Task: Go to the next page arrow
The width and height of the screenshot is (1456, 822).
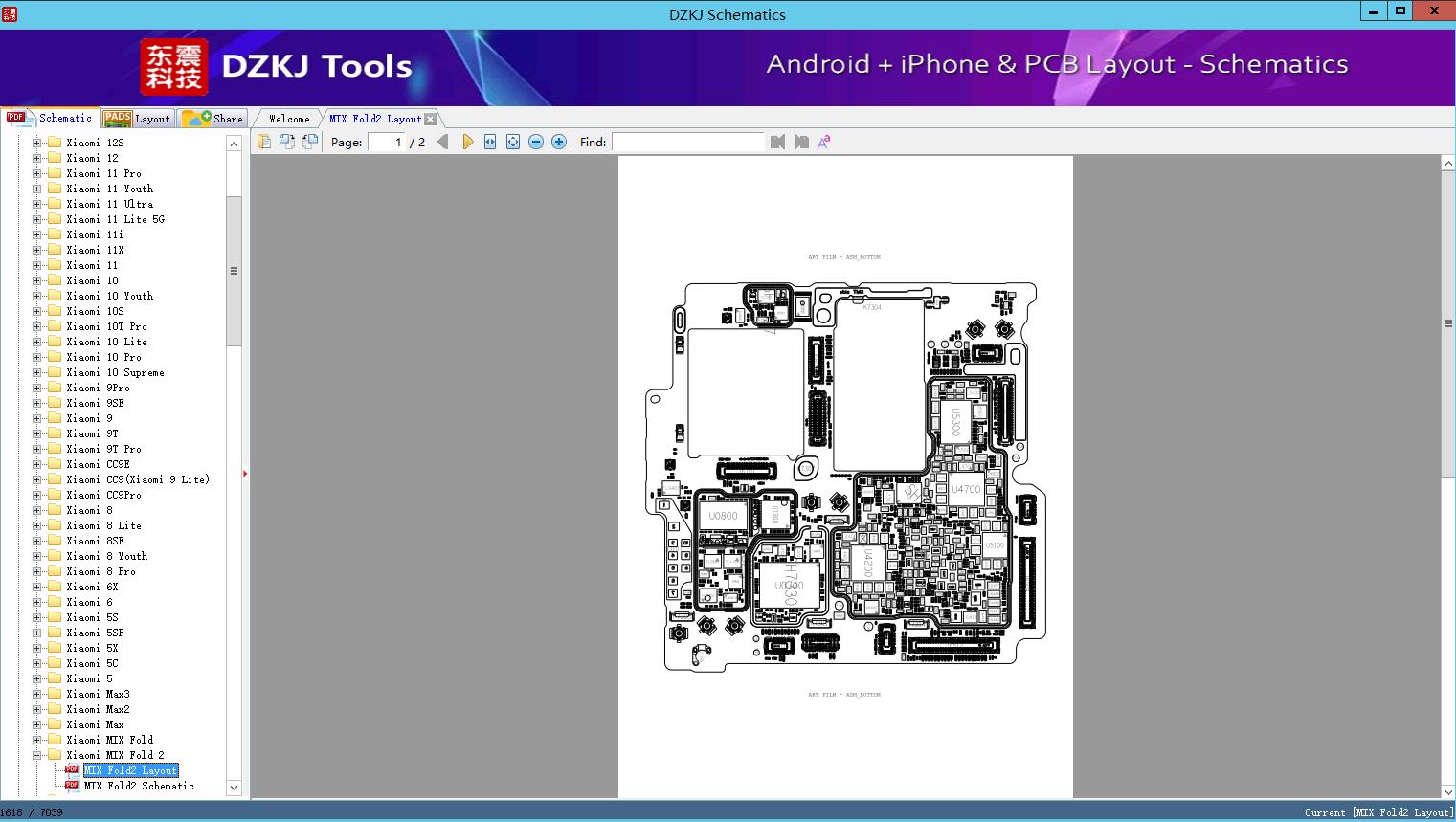Action: (x=467, y=142)
